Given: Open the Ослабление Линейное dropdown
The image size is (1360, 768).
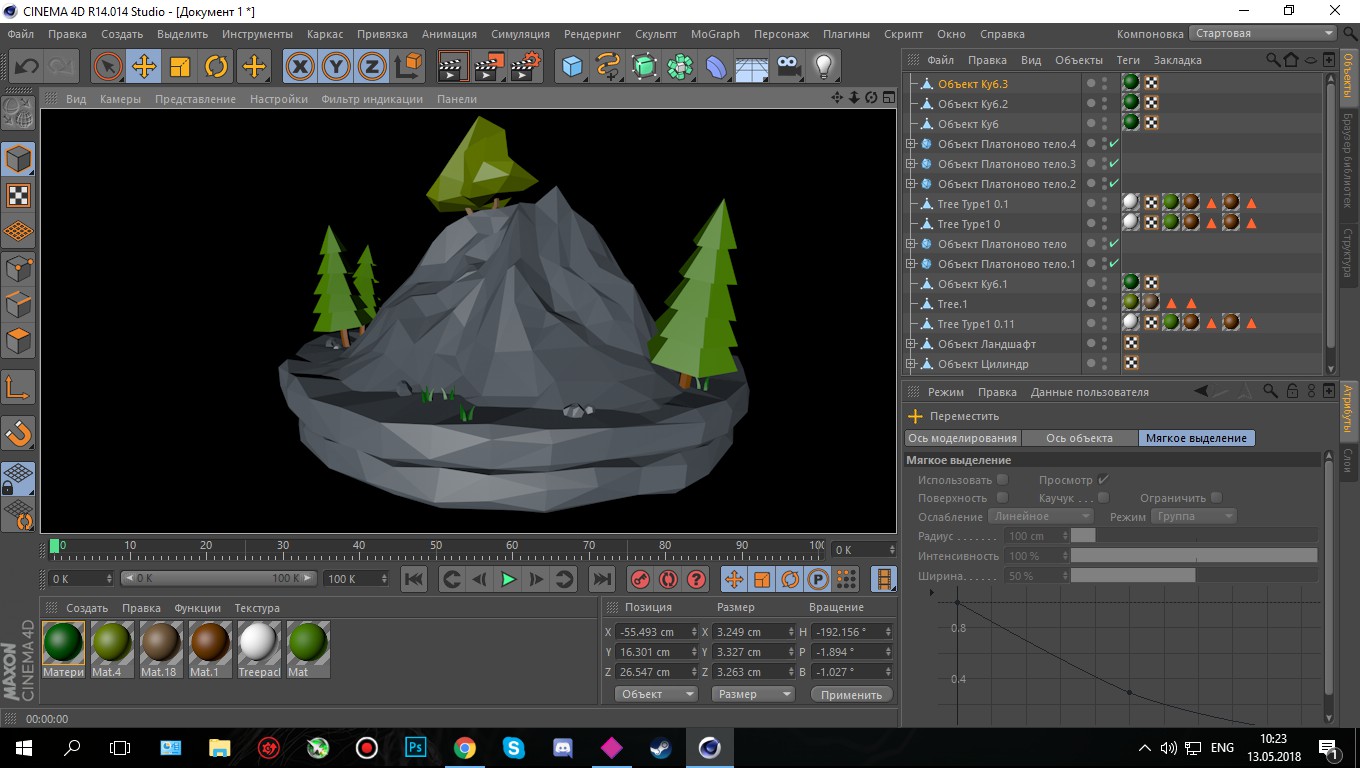Looking at the screenshot, I should [x=1041, y=516].
